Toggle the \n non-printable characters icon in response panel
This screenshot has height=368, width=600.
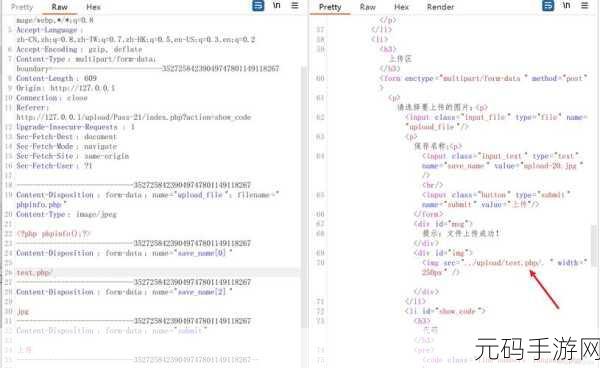tap(566, 5)
